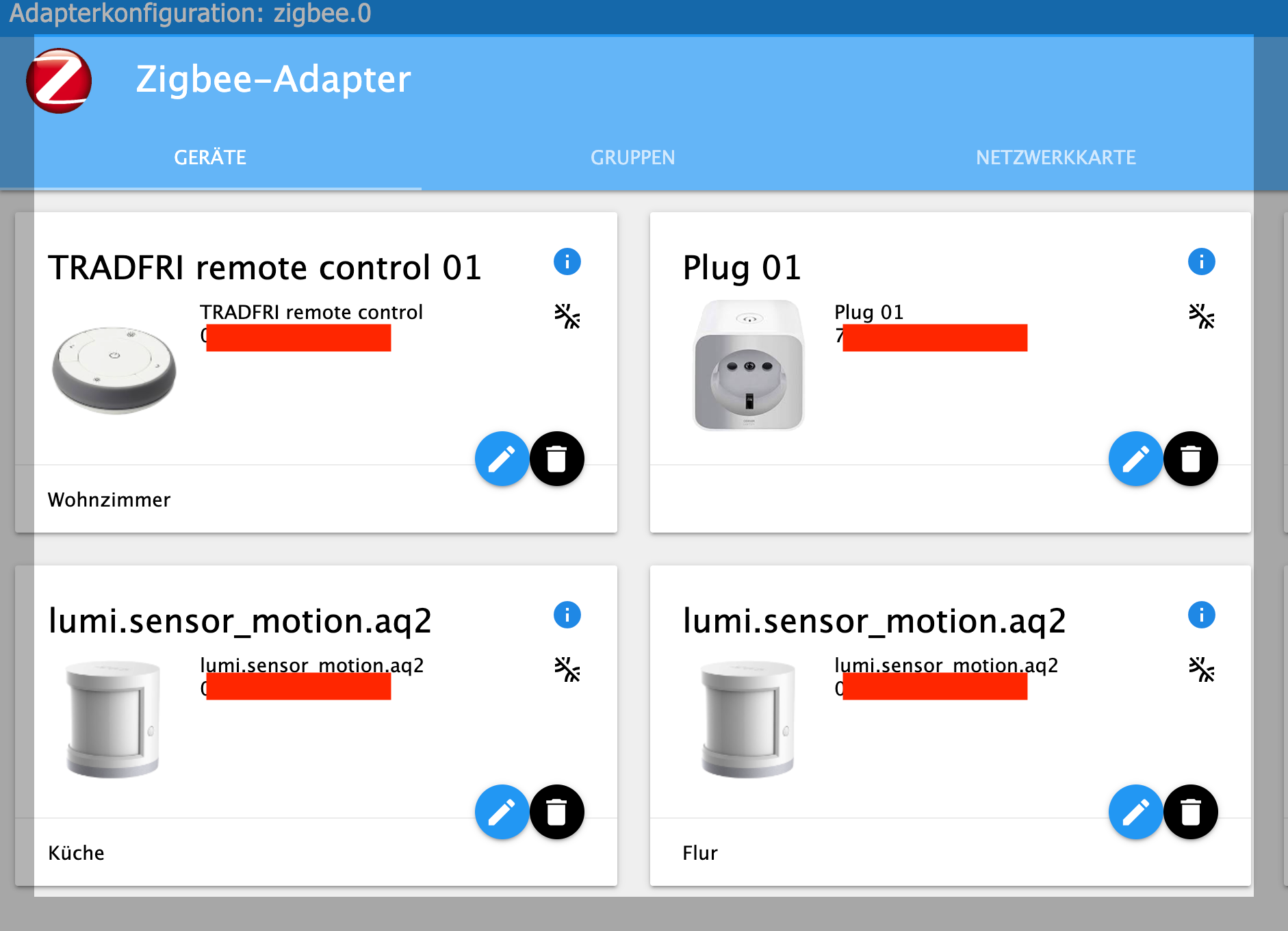
Task: Click the 'Flur' room label
Action: pyautogui.click(x=700, y=853)
